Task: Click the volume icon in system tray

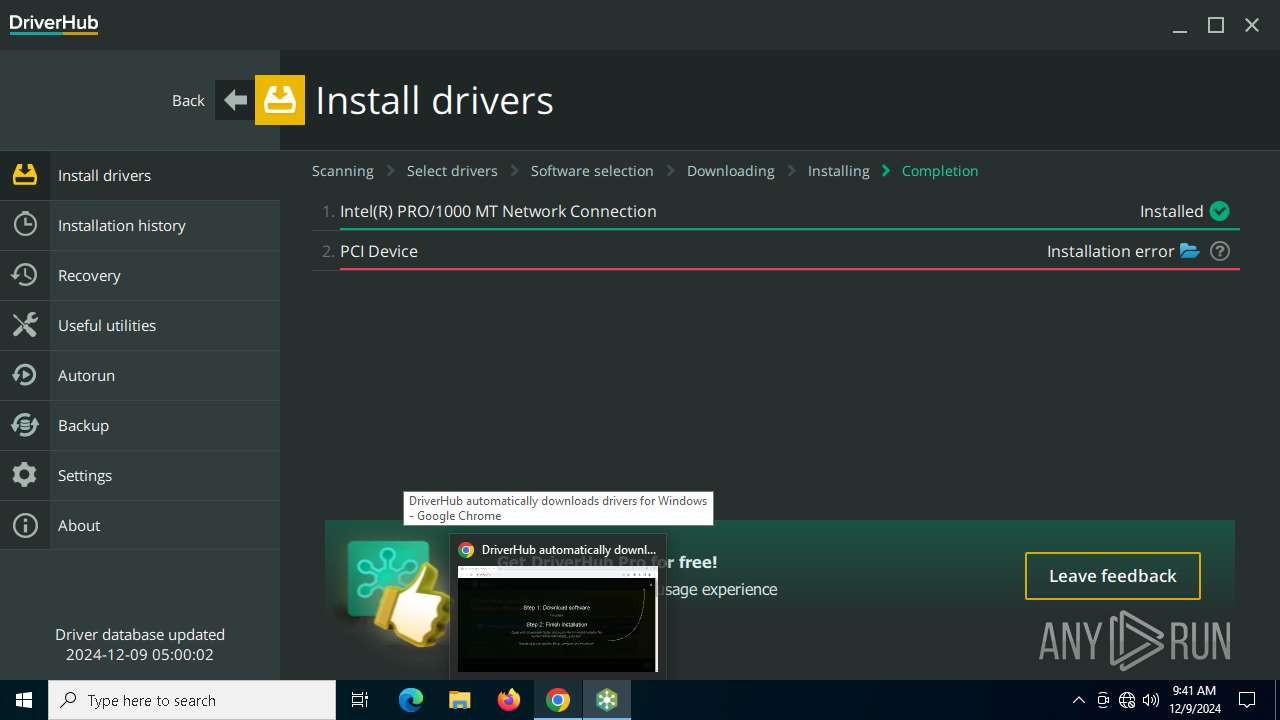Action: (1151, 700)
